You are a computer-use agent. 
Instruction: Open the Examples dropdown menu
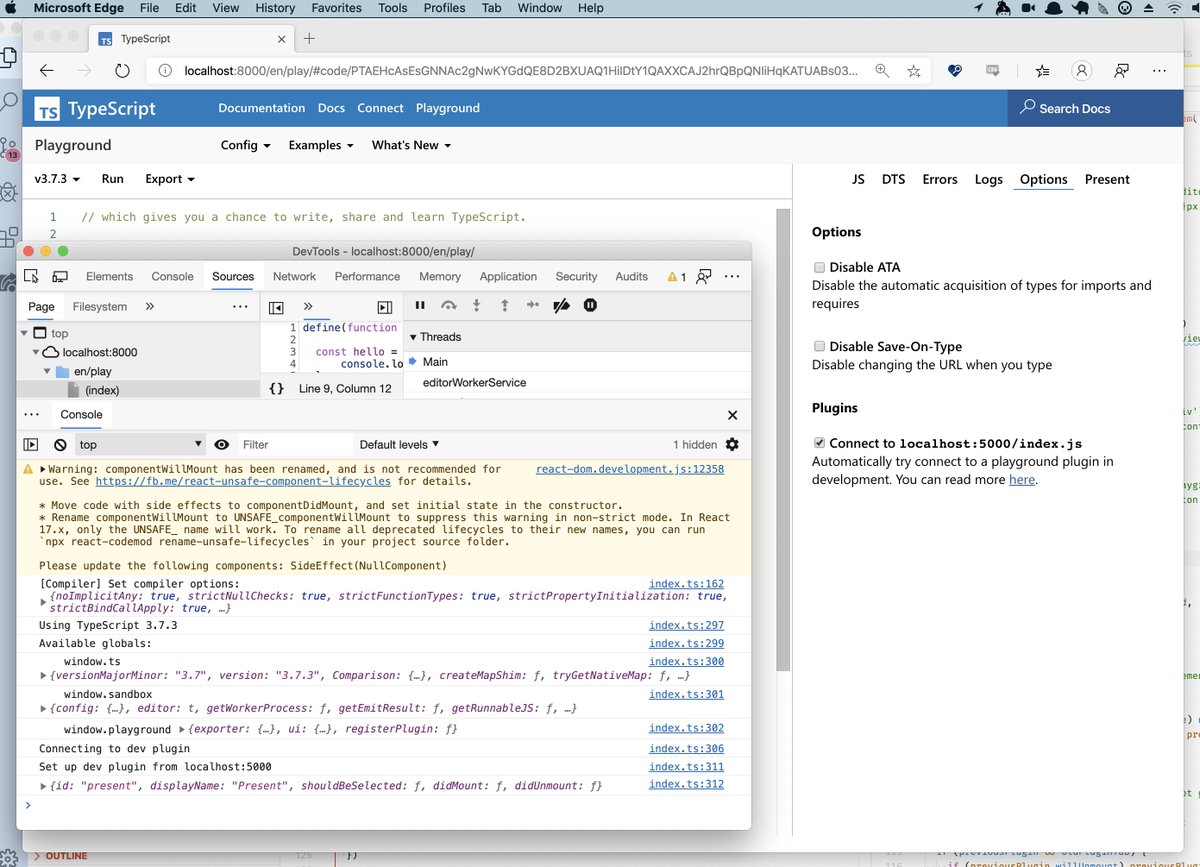coord(321,145)
